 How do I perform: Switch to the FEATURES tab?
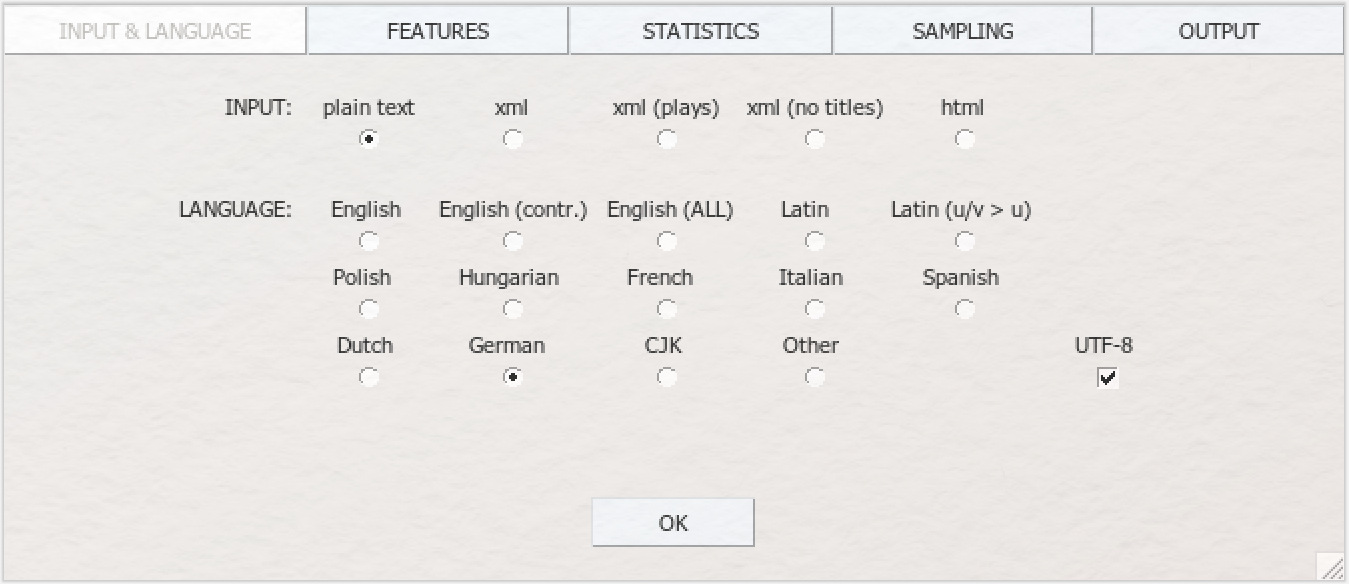pyautogui.click(x=438, y=31)
